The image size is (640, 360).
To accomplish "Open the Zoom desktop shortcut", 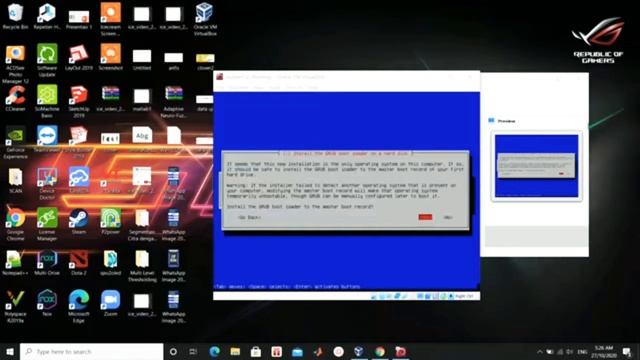I will point(111,303).
